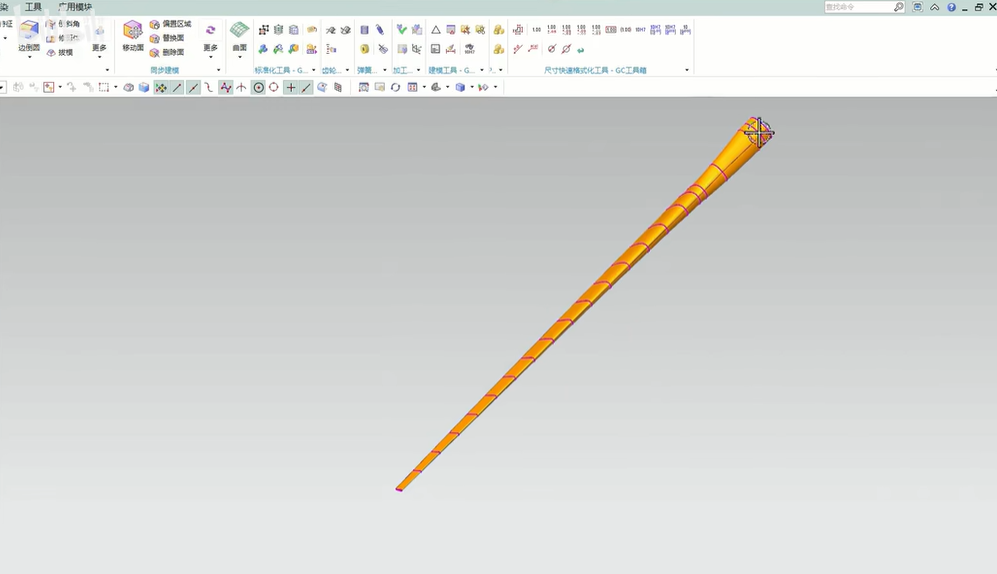Click the magnifier search command icon
Viewport: 997px width, 574px height.
tap(898, 7)
